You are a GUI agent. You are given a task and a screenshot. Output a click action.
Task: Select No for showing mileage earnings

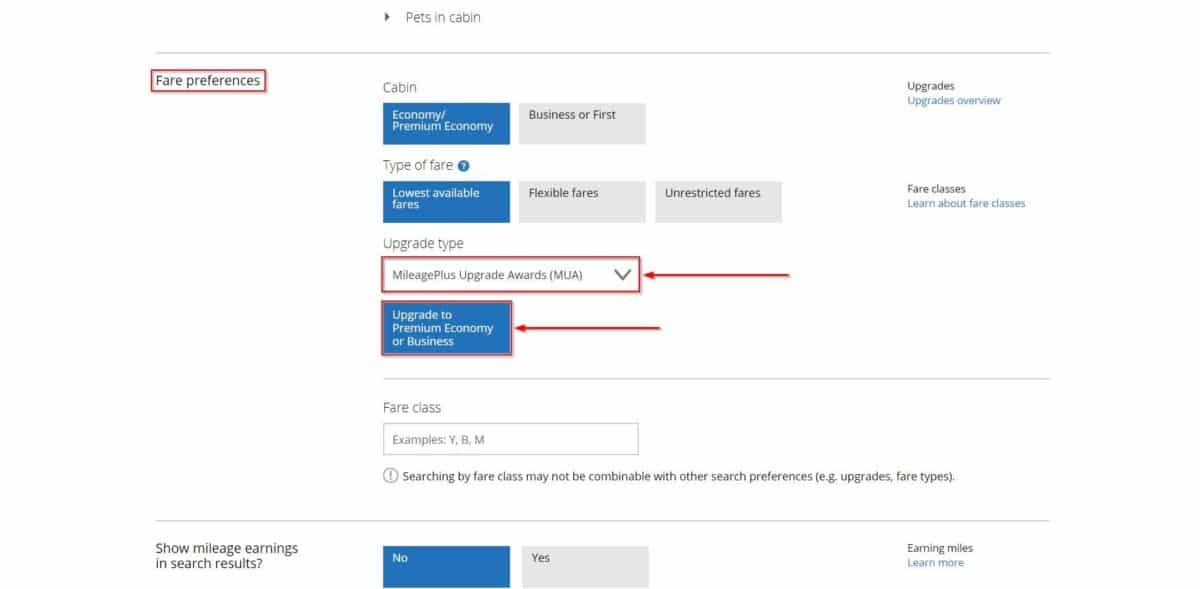pyautogui.click(x=446, y=566)
